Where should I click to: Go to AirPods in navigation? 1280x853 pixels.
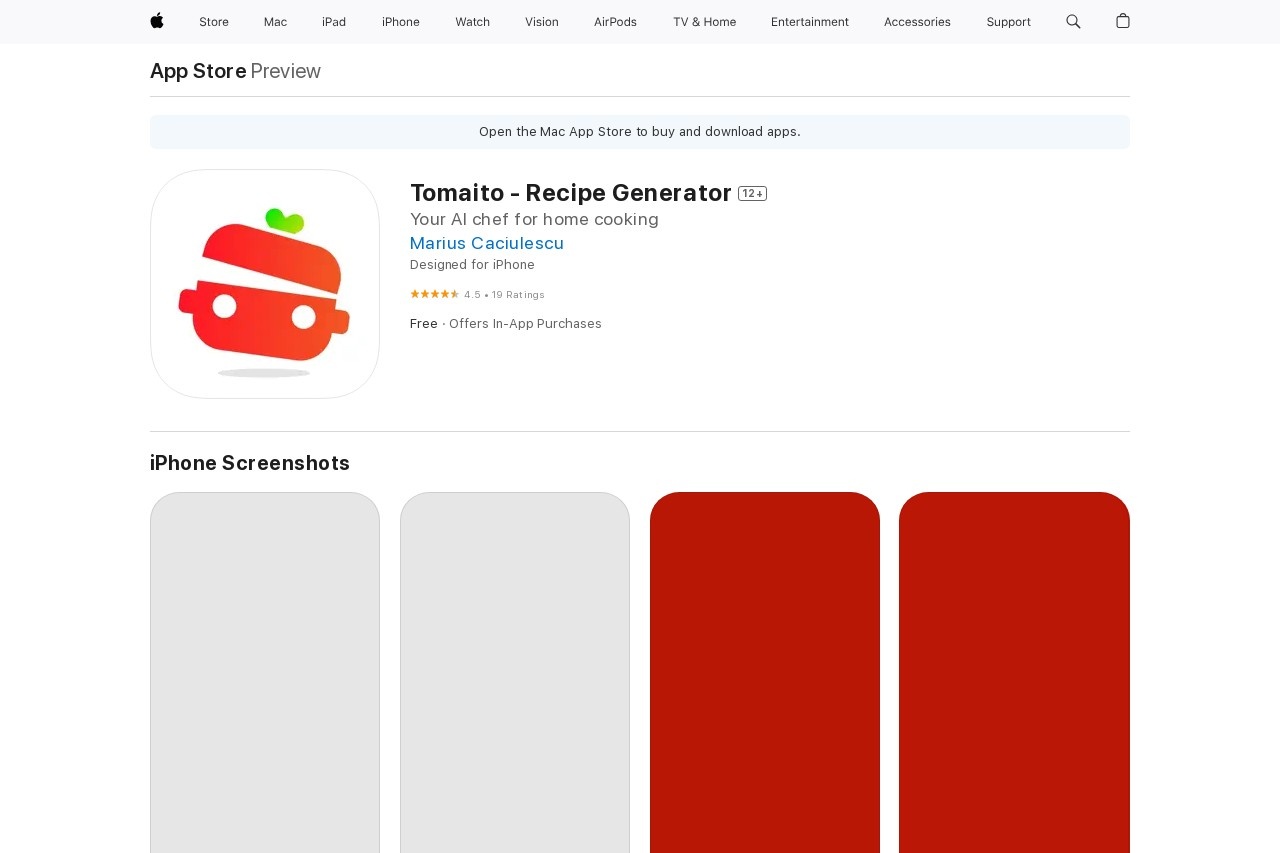pos(615,22)
